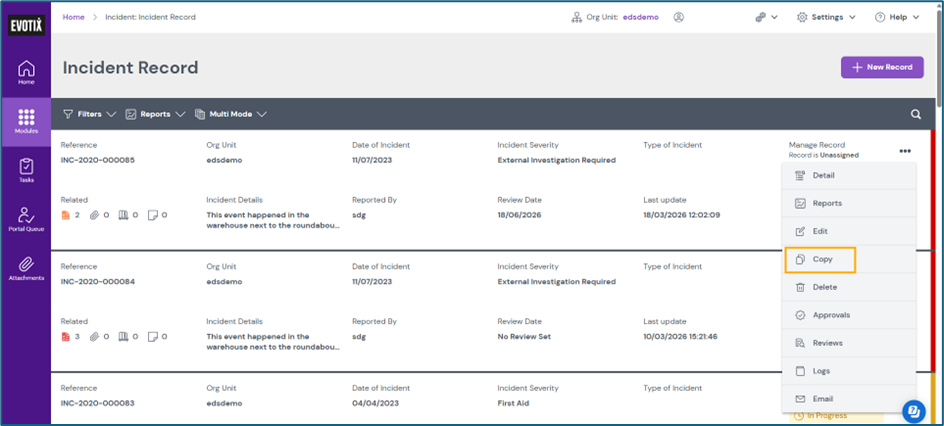Open the chat help bubble
This screenshot has width=944, height=426.
click(913, 410)
